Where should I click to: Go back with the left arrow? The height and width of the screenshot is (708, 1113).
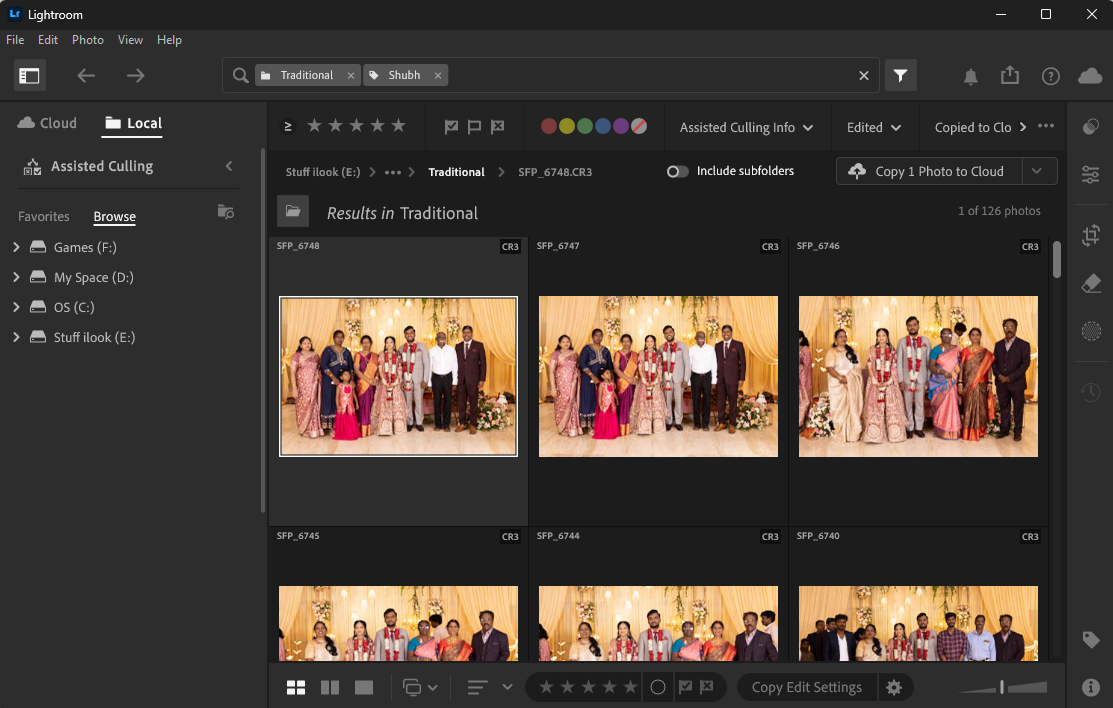(x=86, y=75)
